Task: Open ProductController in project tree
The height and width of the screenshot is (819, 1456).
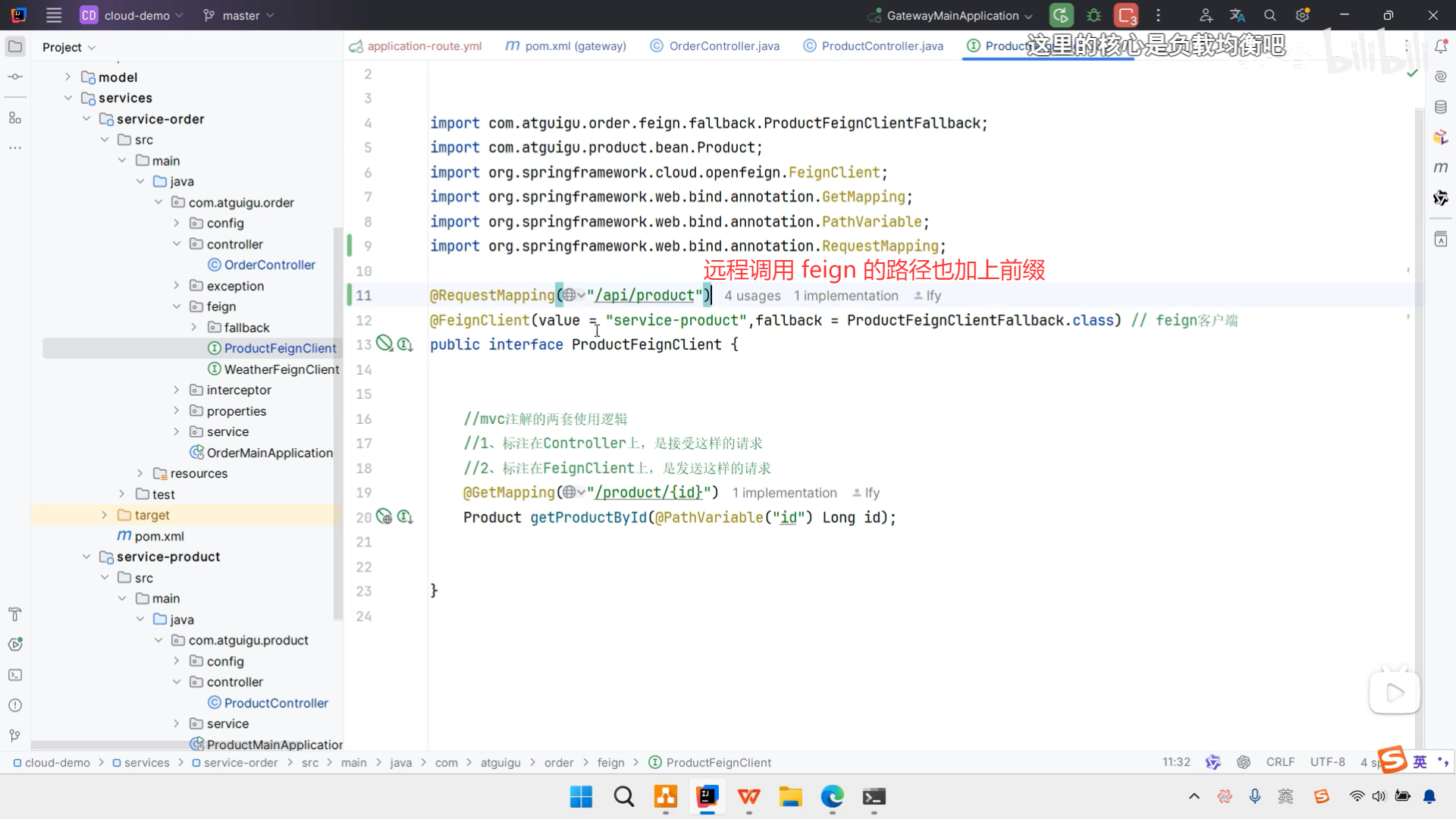Action: coord(276,703)
